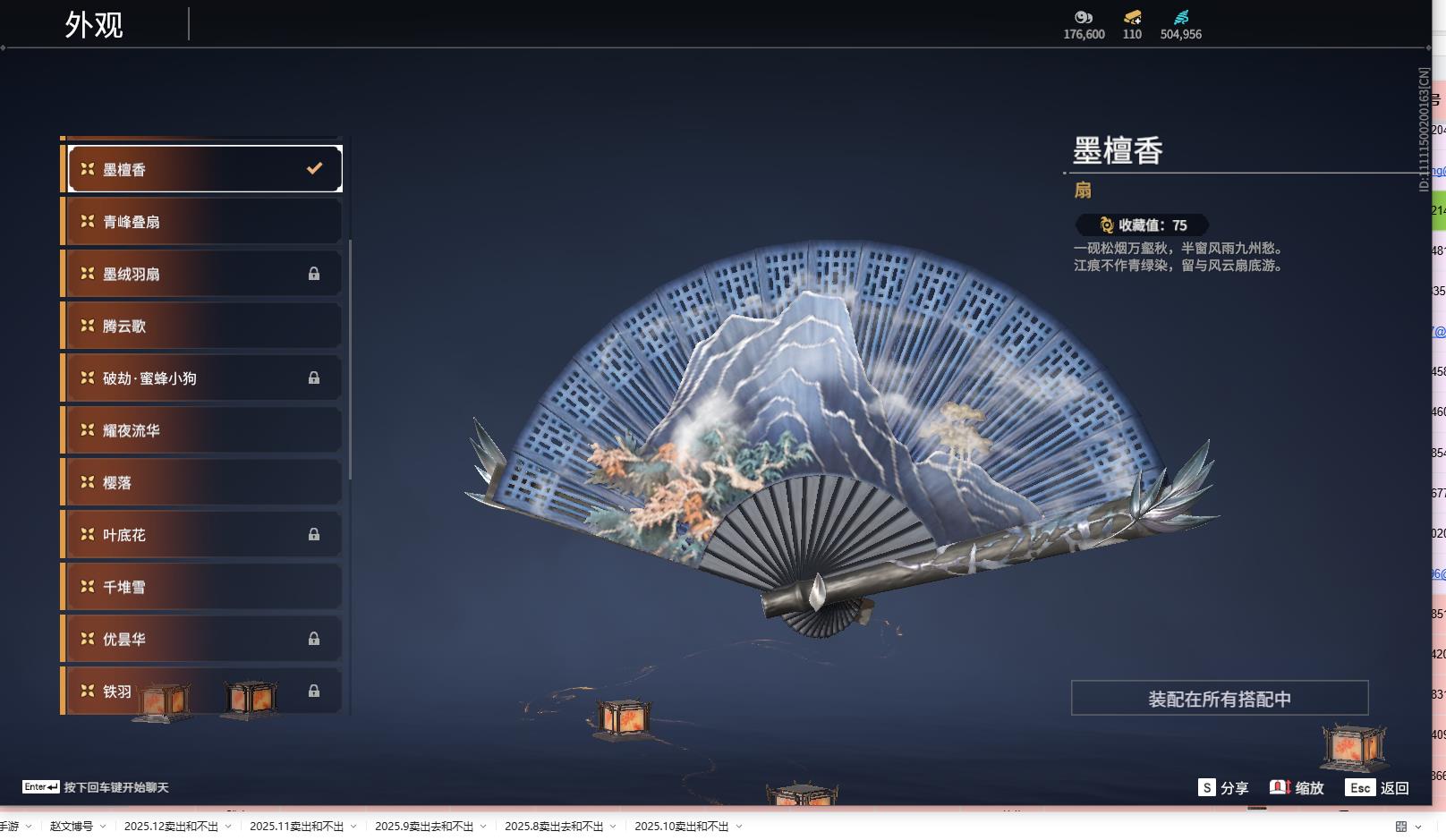Click the 缩放 zoom control
1446x840 pixels.
pos(1297,787)
